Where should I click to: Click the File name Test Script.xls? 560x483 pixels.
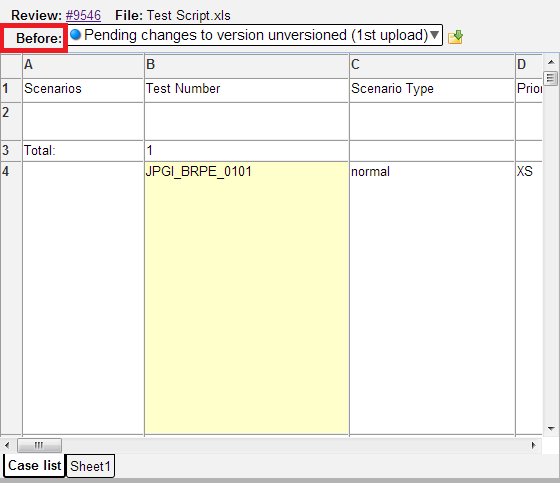(189, 16)
